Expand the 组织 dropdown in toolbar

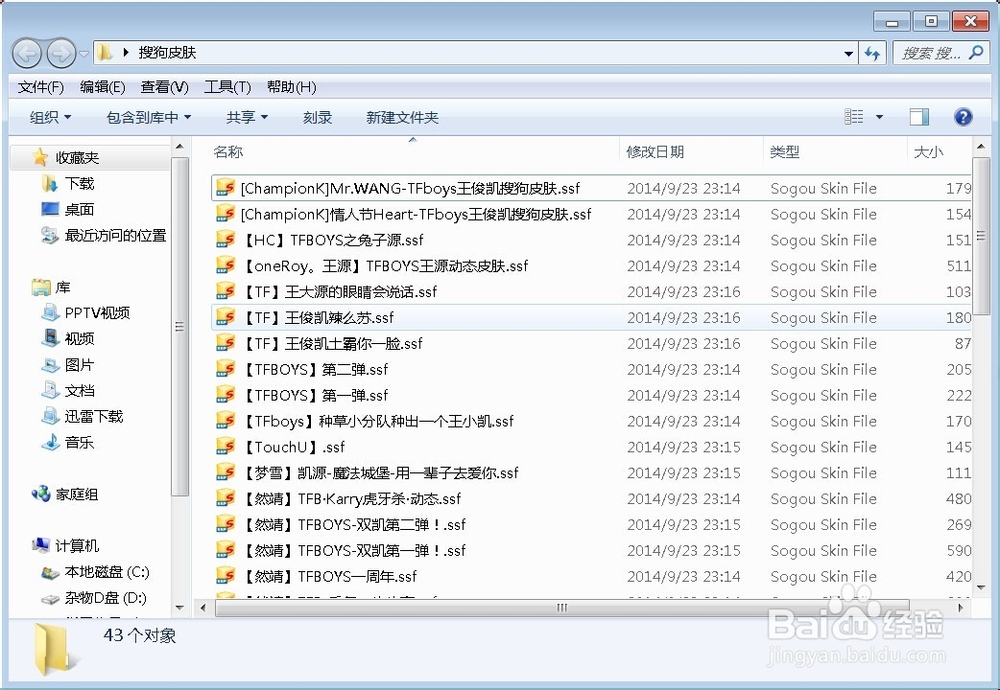pos(50,117)
